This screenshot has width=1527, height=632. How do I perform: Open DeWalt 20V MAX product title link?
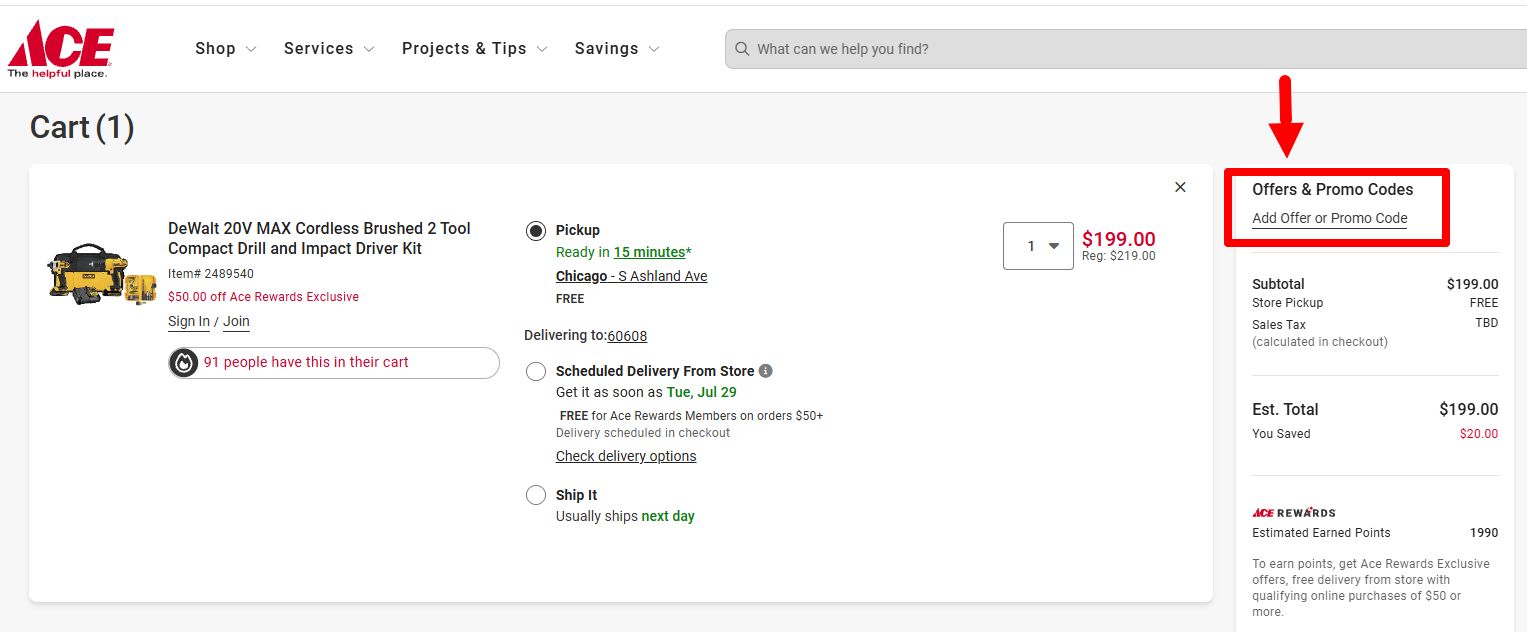(319, 238)
